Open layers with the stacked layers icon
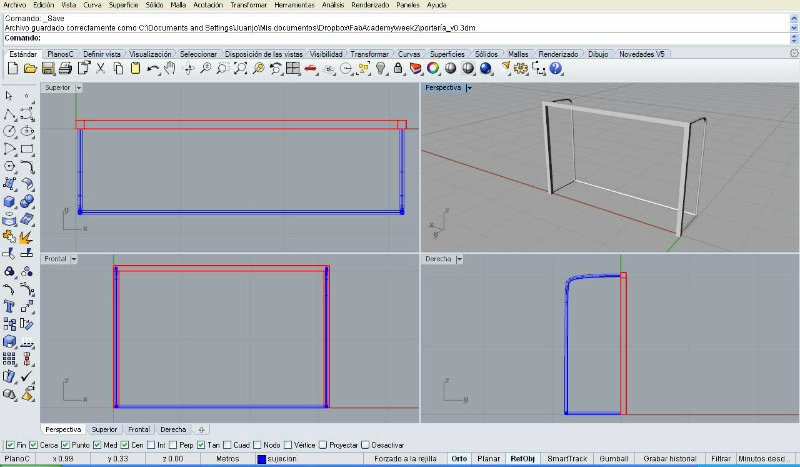The image size is (800, 467). (416, 68)
